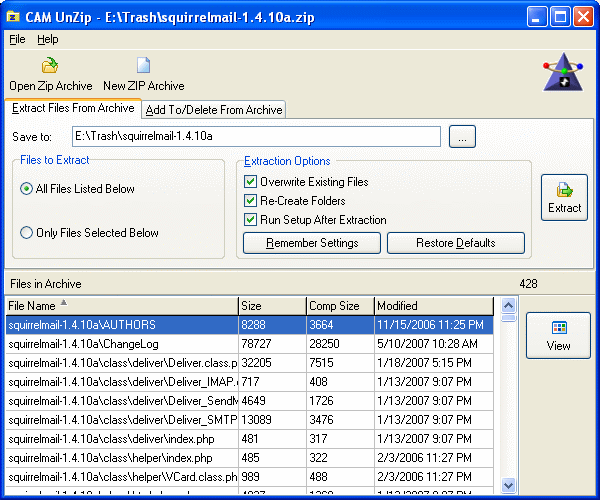Minimize the CAM UnZip window
Screen dimensions: 600x500
pyautogui.click(x=536, y=17)
